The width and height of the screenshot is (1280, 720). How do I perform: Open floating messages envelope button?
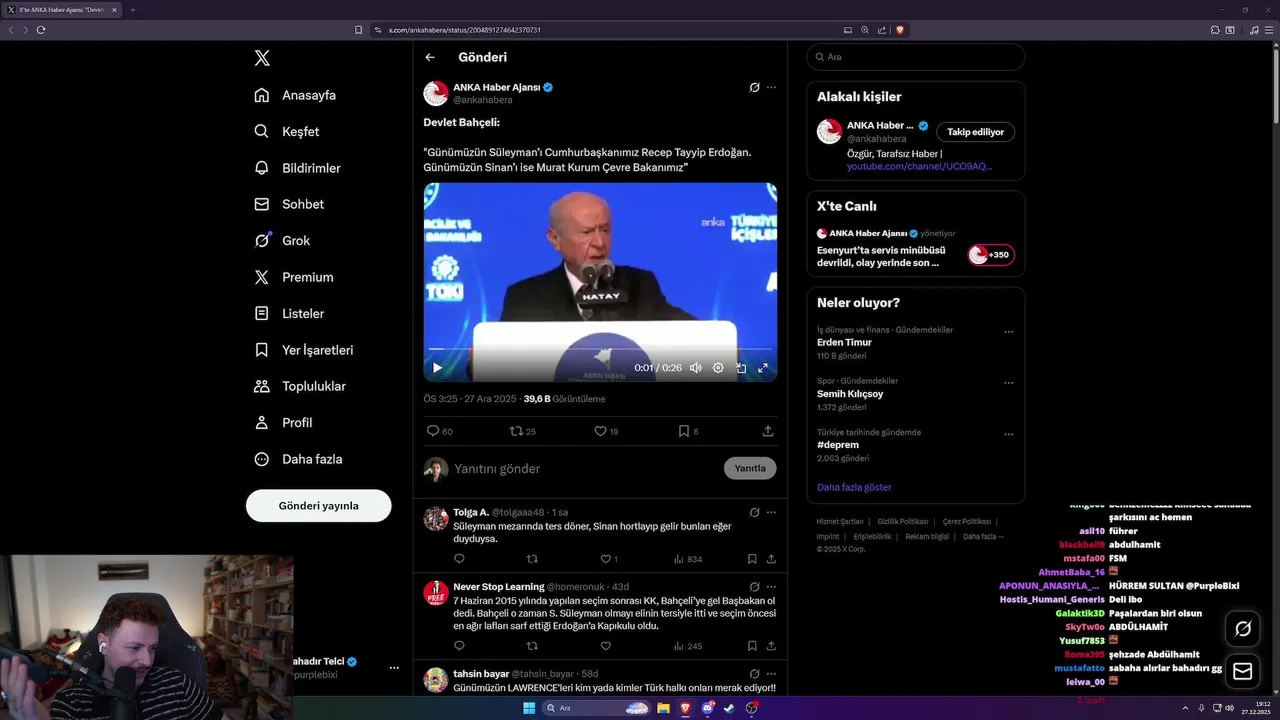coord(1243,671)
